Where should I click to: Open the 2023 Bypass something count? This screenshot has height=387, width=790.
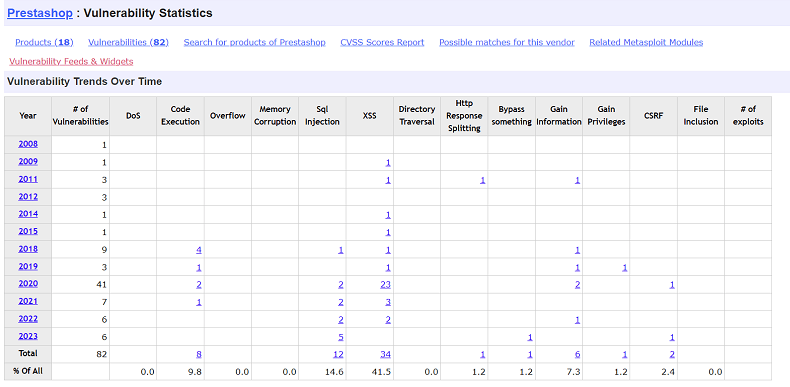click(x=530, y=337)
